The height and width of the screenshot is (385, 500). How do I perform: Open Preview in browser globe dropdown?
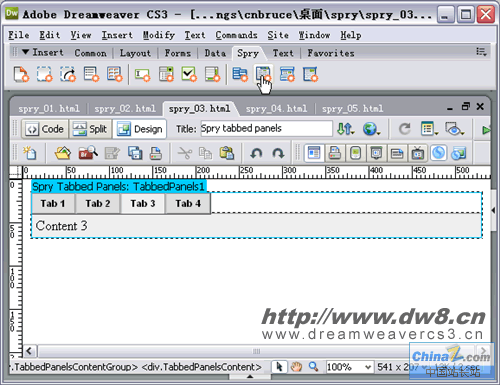372,129
